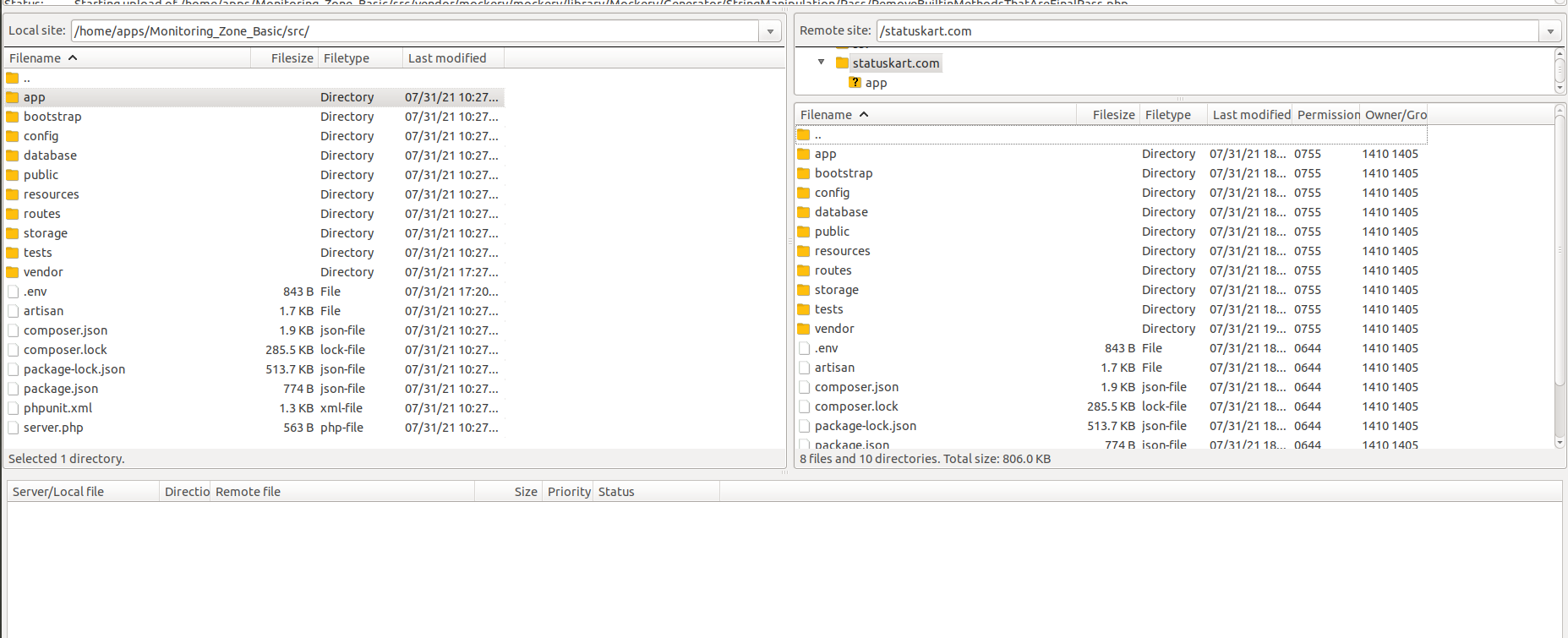Open the Local site path dropdown
Screen dimensions: 1568x638
tap(770, 31)
